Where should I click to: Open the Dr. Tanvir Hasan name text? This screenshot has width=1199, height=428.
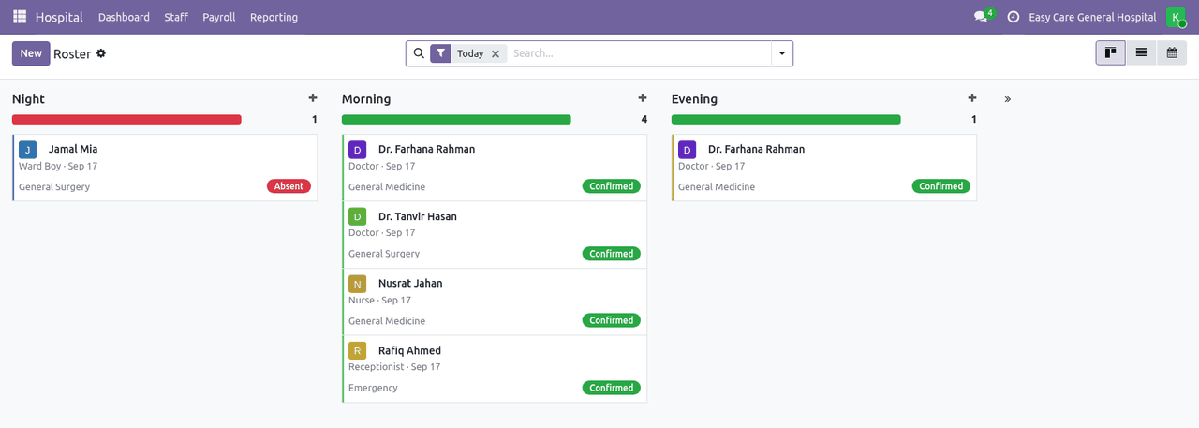417,216
